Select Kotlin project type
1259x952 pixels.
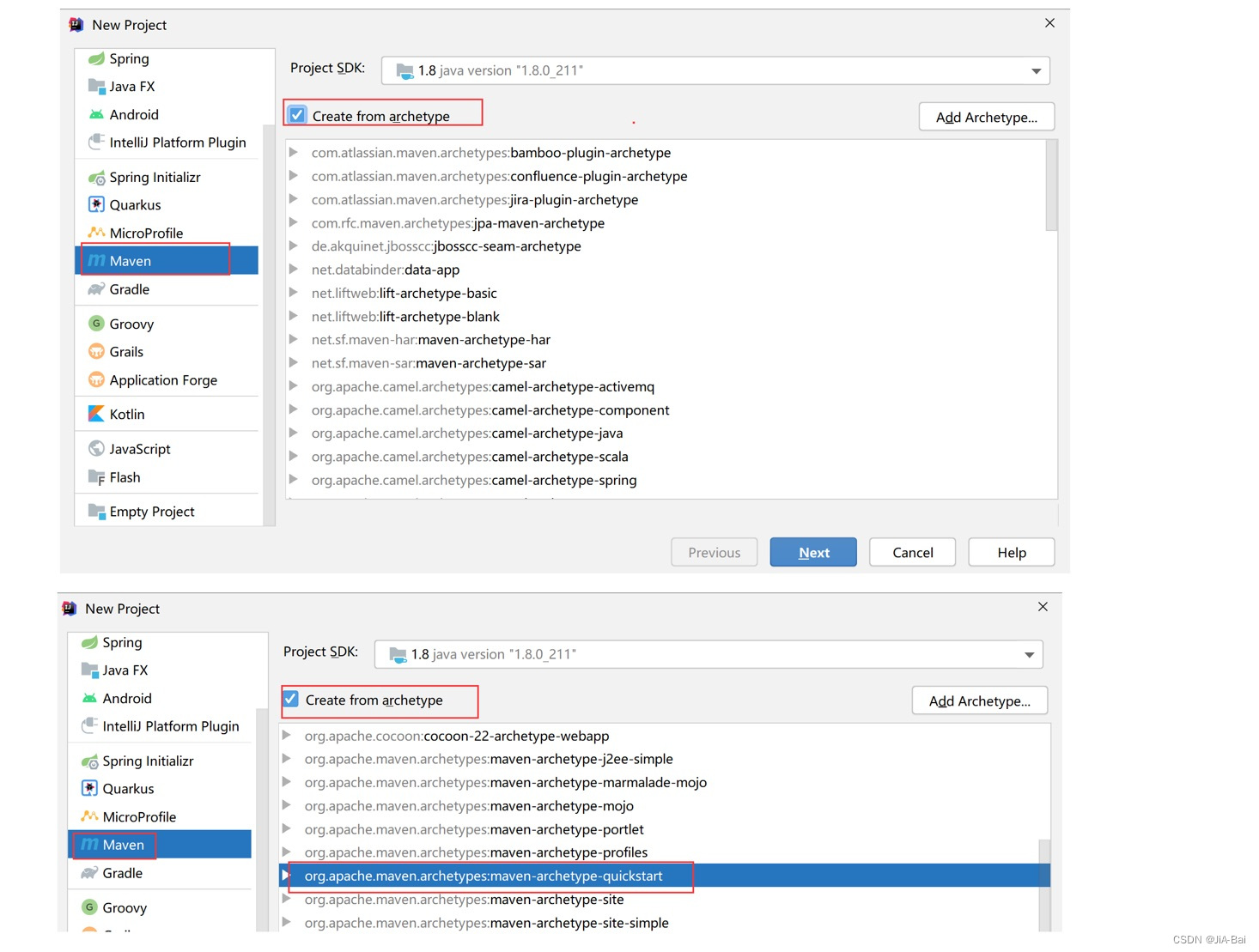coord(167,414)
